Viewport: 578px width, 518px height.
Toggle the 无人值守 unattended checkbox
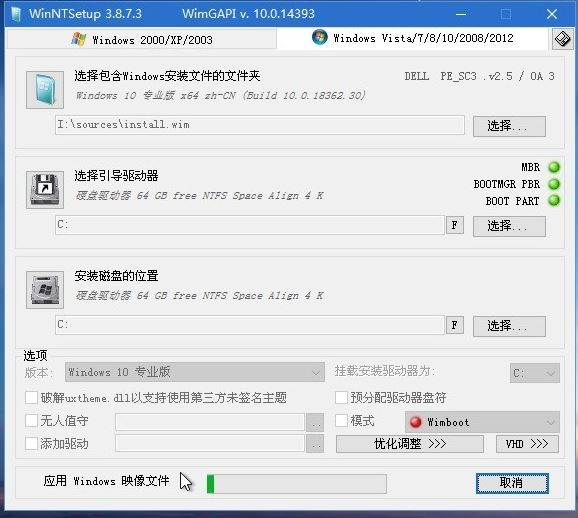point(31,421)
